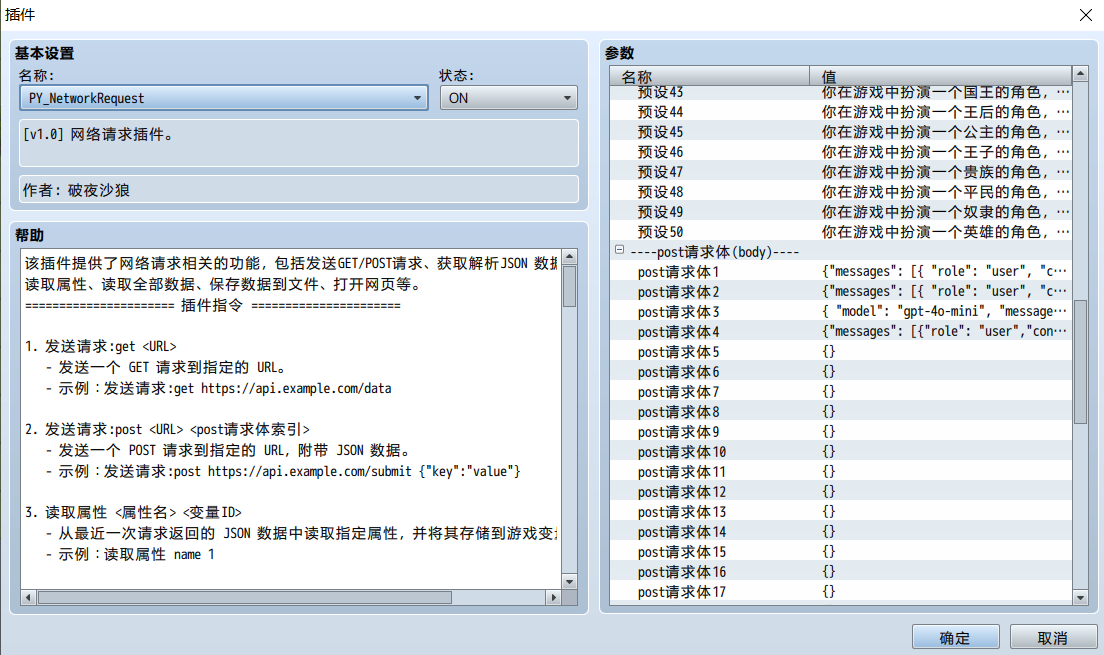This screenshot has height=655, width=1104.
Task: Select the 预设47 parameter row
Action: (841, 172)
